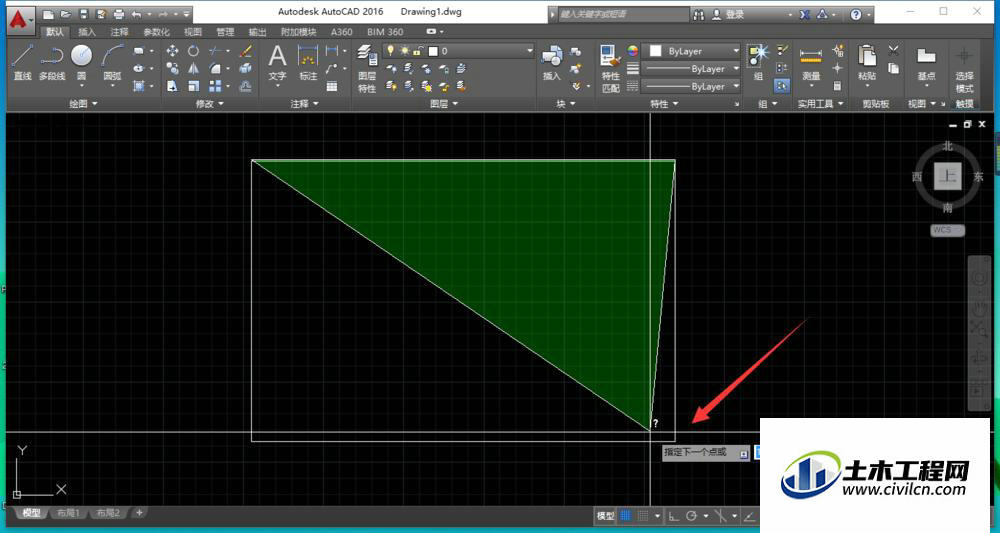Click the Measure (测量) tool
This screenshot has height=533, width=1000.
tap(811, 63)
